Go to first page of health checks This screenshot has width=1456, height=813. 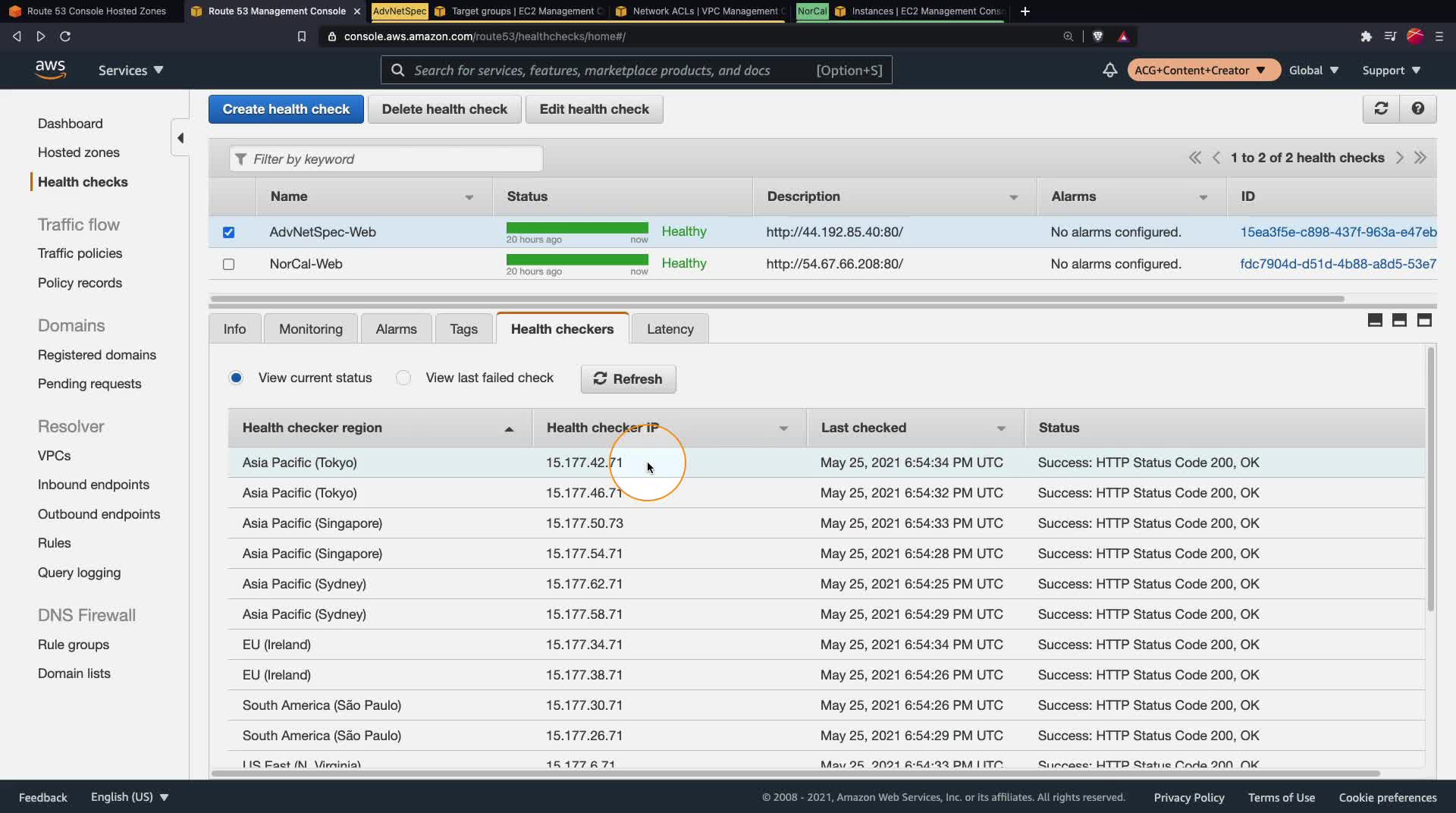1194,158
